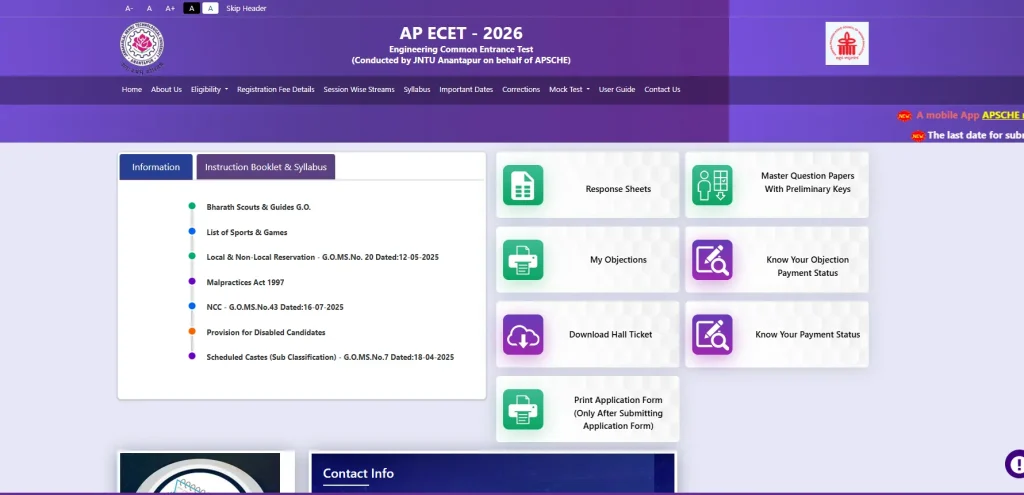The height and width of the screenshot is (495, 1024).
Task: Click the JNTU Anantapur logo
Action: tap(142, 46)
